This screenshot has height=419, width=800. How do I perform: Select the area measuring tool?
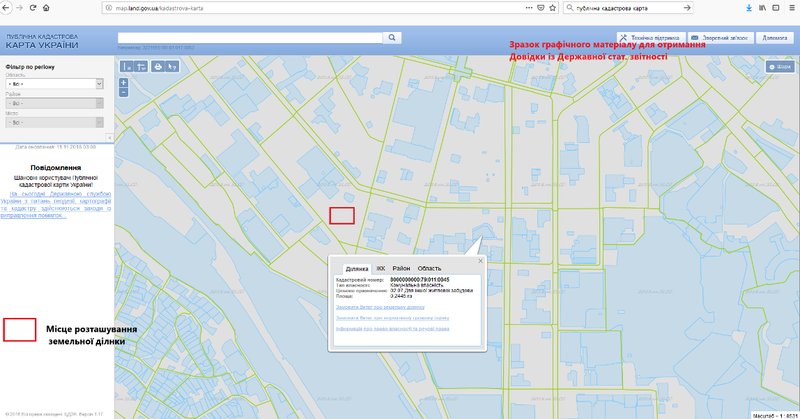coord(141,67)
